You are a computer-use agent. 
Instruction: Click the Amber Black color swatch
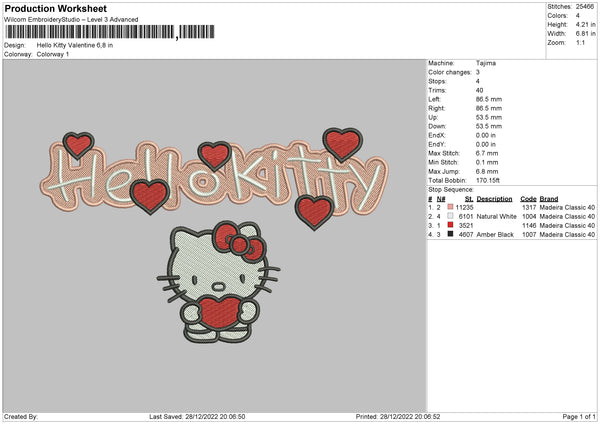(450, 234)
